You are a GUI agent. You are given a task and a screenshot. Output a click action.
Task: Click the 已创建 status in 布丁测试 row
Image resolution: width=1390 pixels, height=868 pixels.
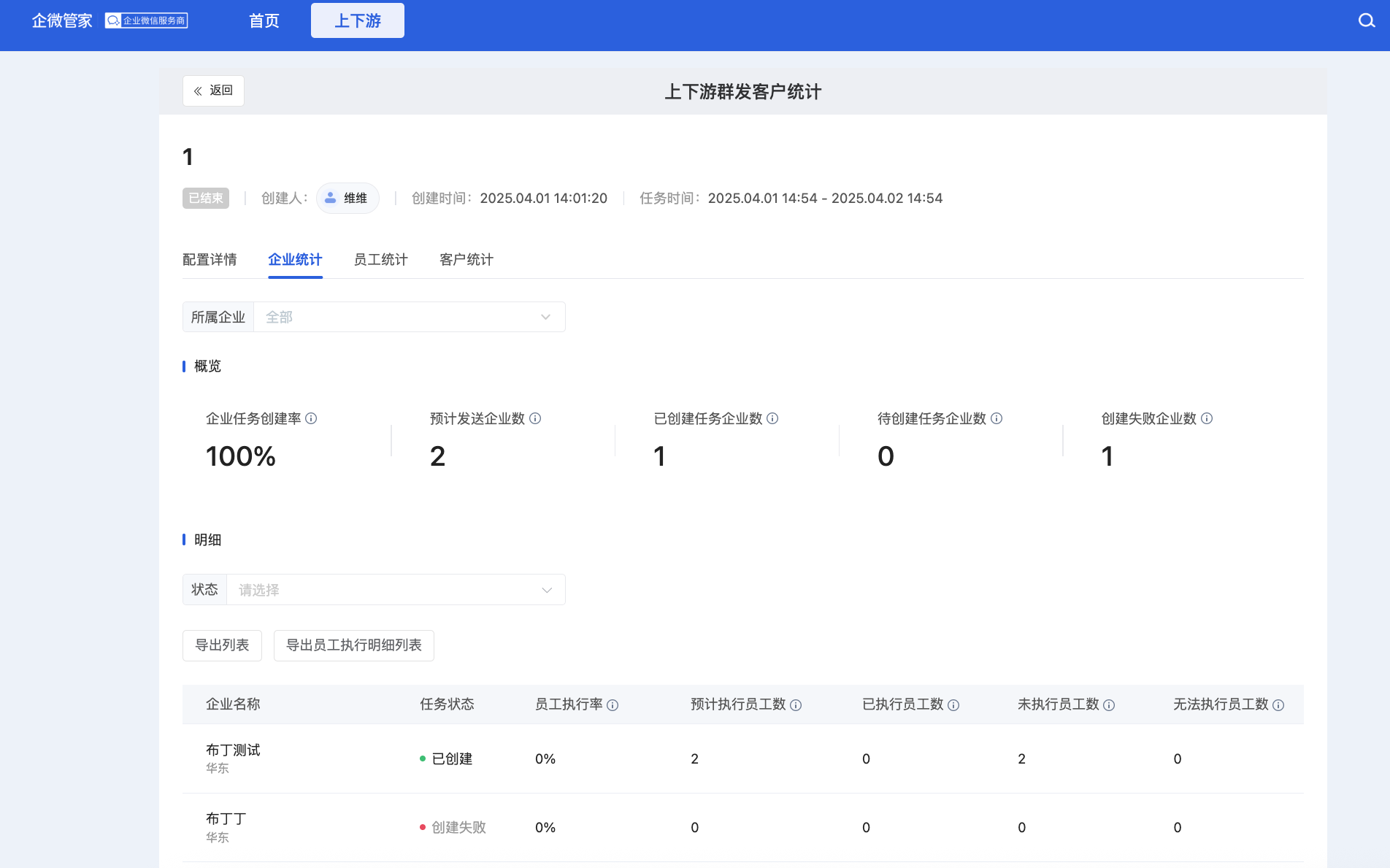coord(446,758)
